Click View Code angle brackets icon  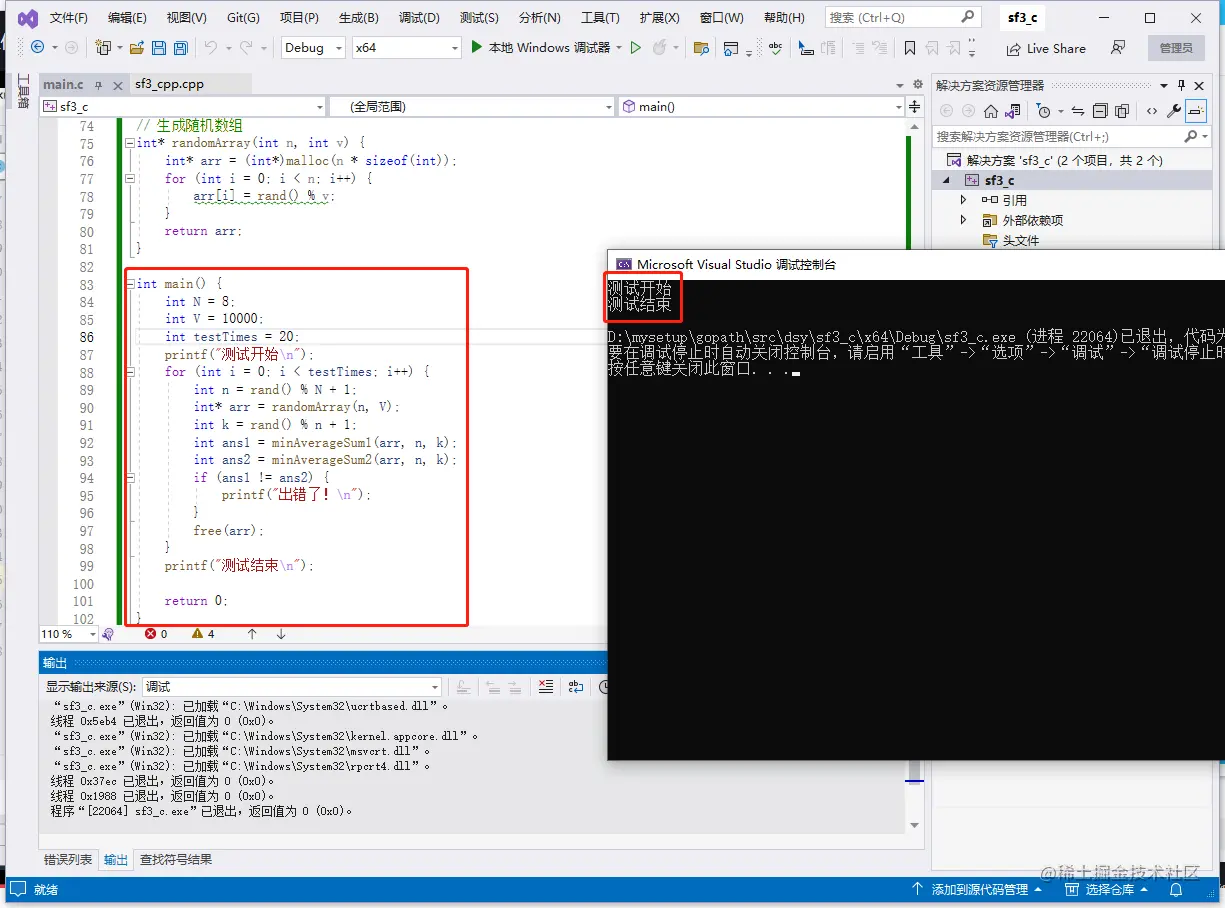tap(1152, 111)
